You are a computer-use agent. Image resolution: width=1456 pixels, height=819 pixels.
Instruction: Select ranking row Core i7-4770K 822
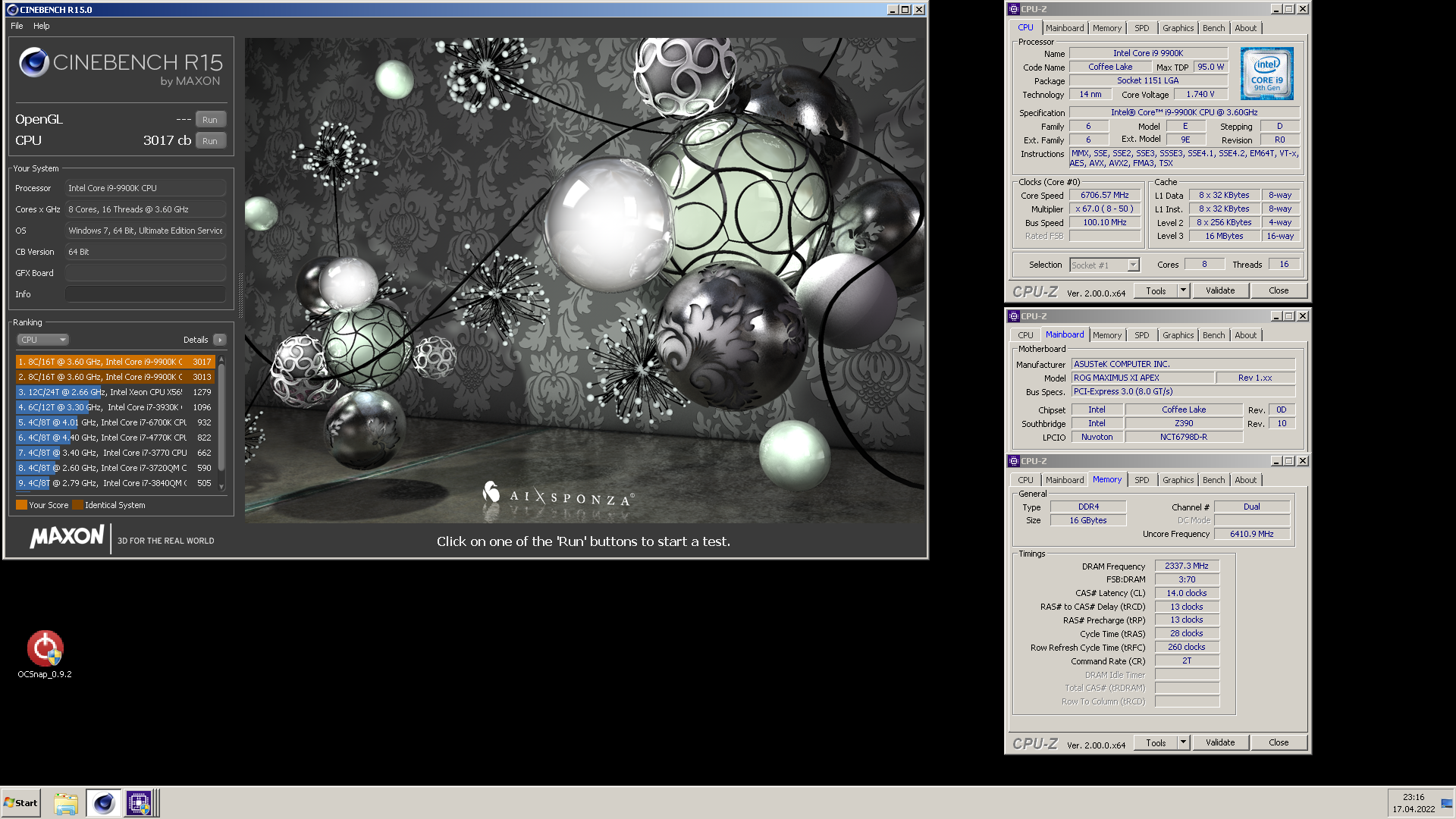coord(115,438)
